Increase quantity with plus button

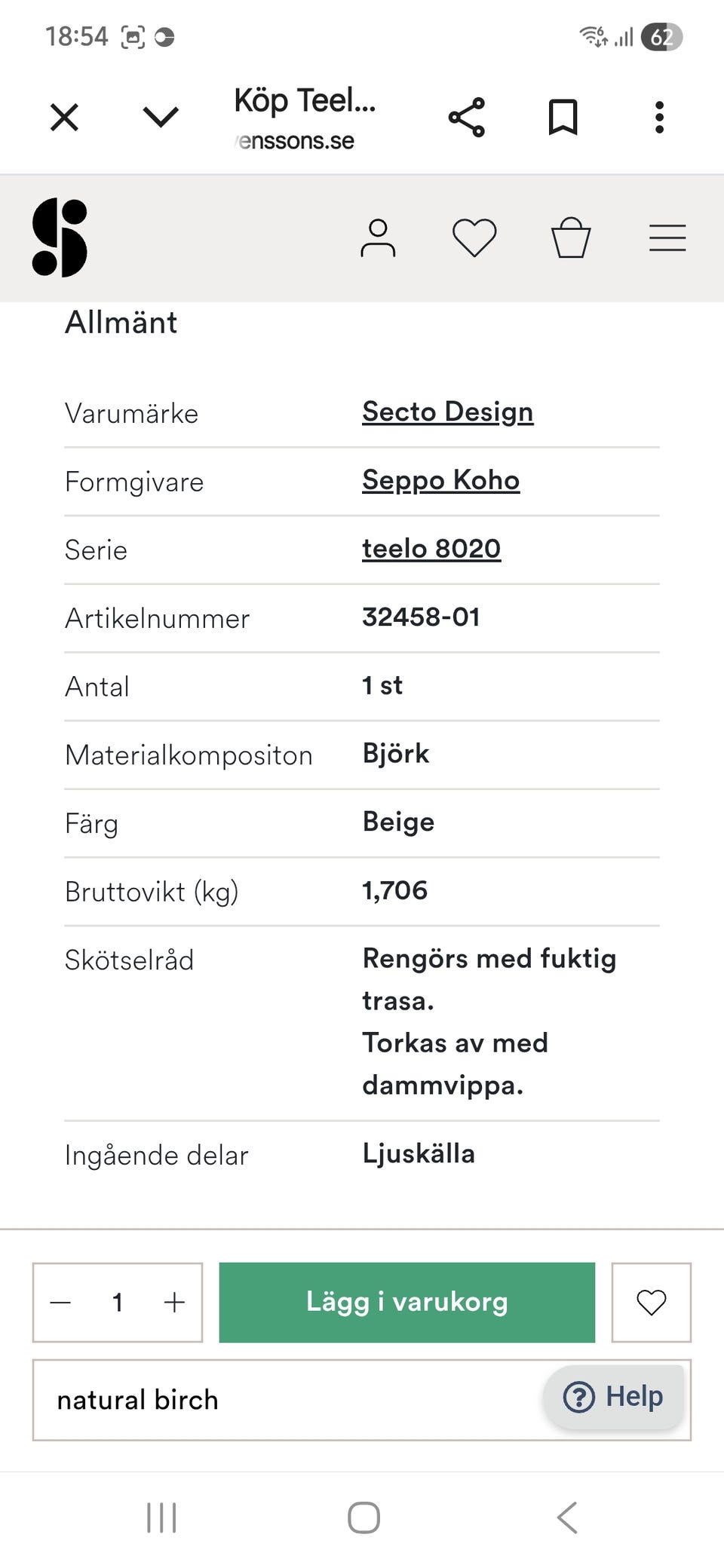click(174, 1302)
